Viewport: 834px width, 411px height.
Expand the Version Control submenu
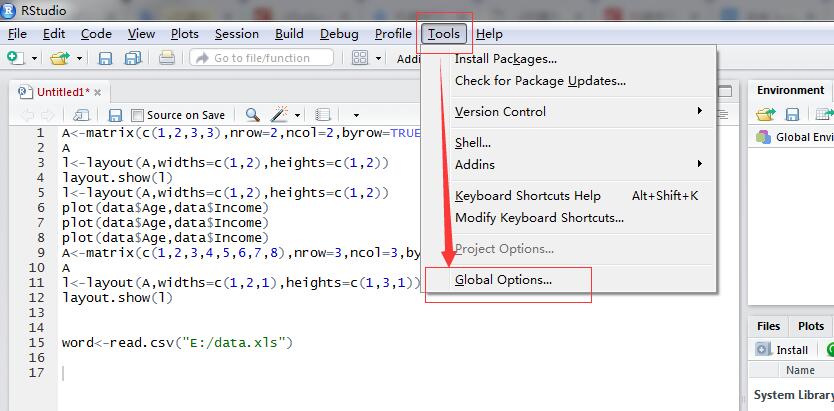pos(569,112)
